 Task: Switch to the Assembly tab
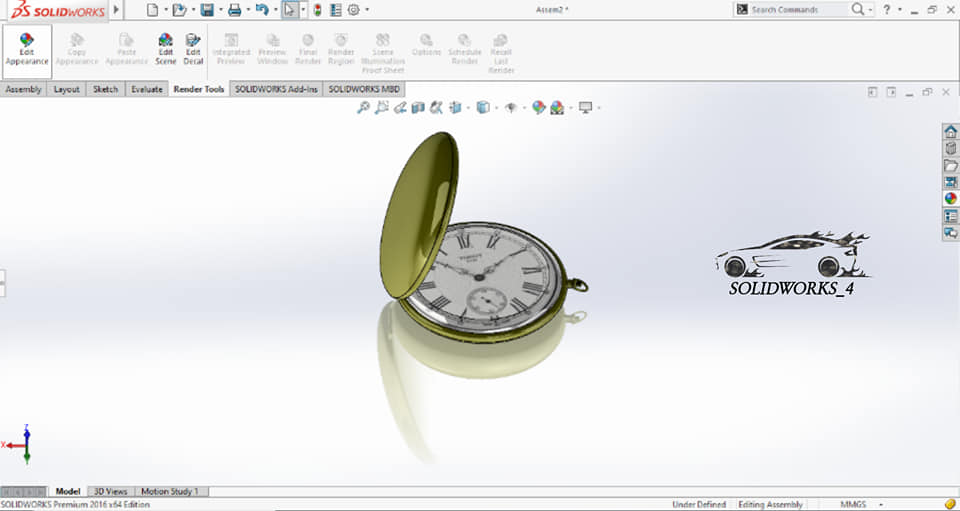23,89
